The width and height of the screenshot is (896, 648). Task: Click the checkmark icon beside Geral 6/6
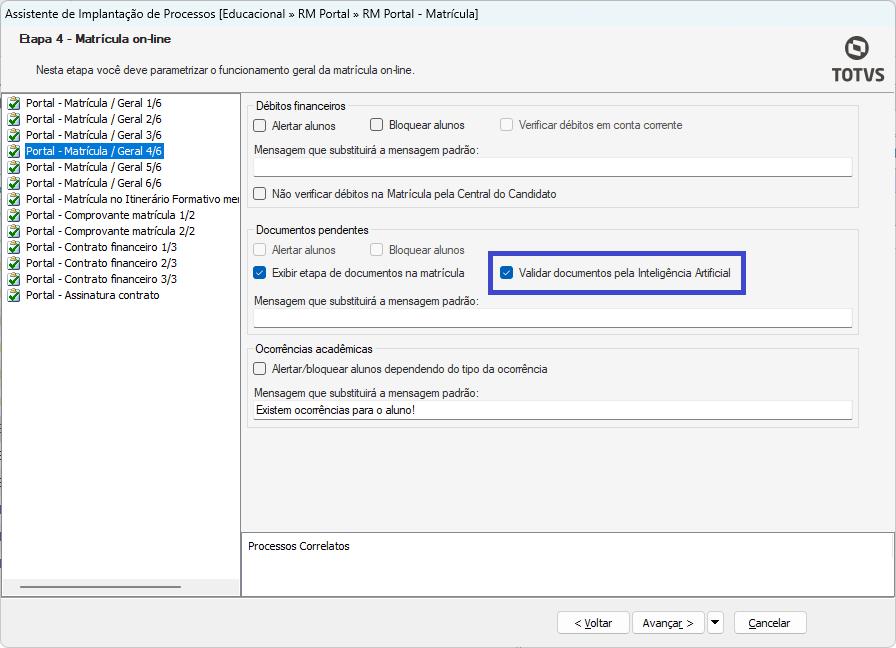[x=14, y=183]
